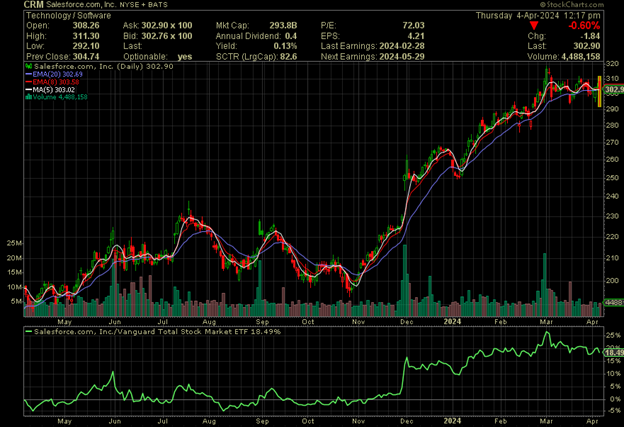The image size is (624, 427).
Task: Click the green line swatch in ratio panel legend
Action: click(x=29, y=331)
